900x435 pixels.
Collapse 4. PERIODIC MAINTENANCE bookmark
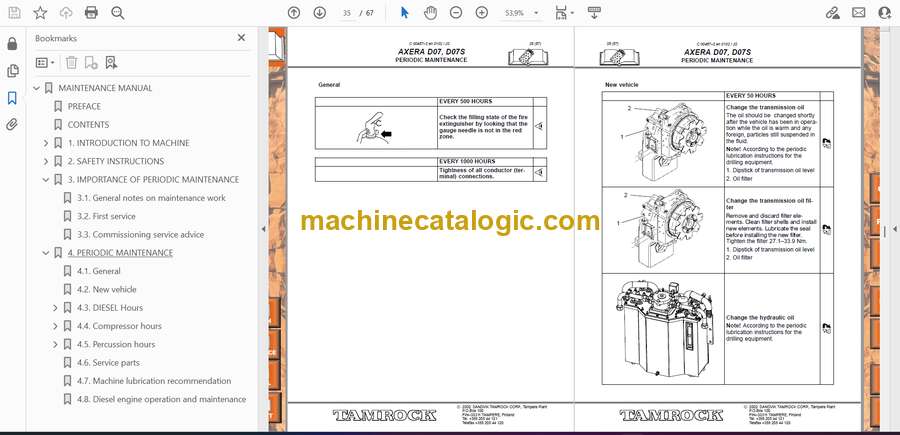tap(46, 253)
